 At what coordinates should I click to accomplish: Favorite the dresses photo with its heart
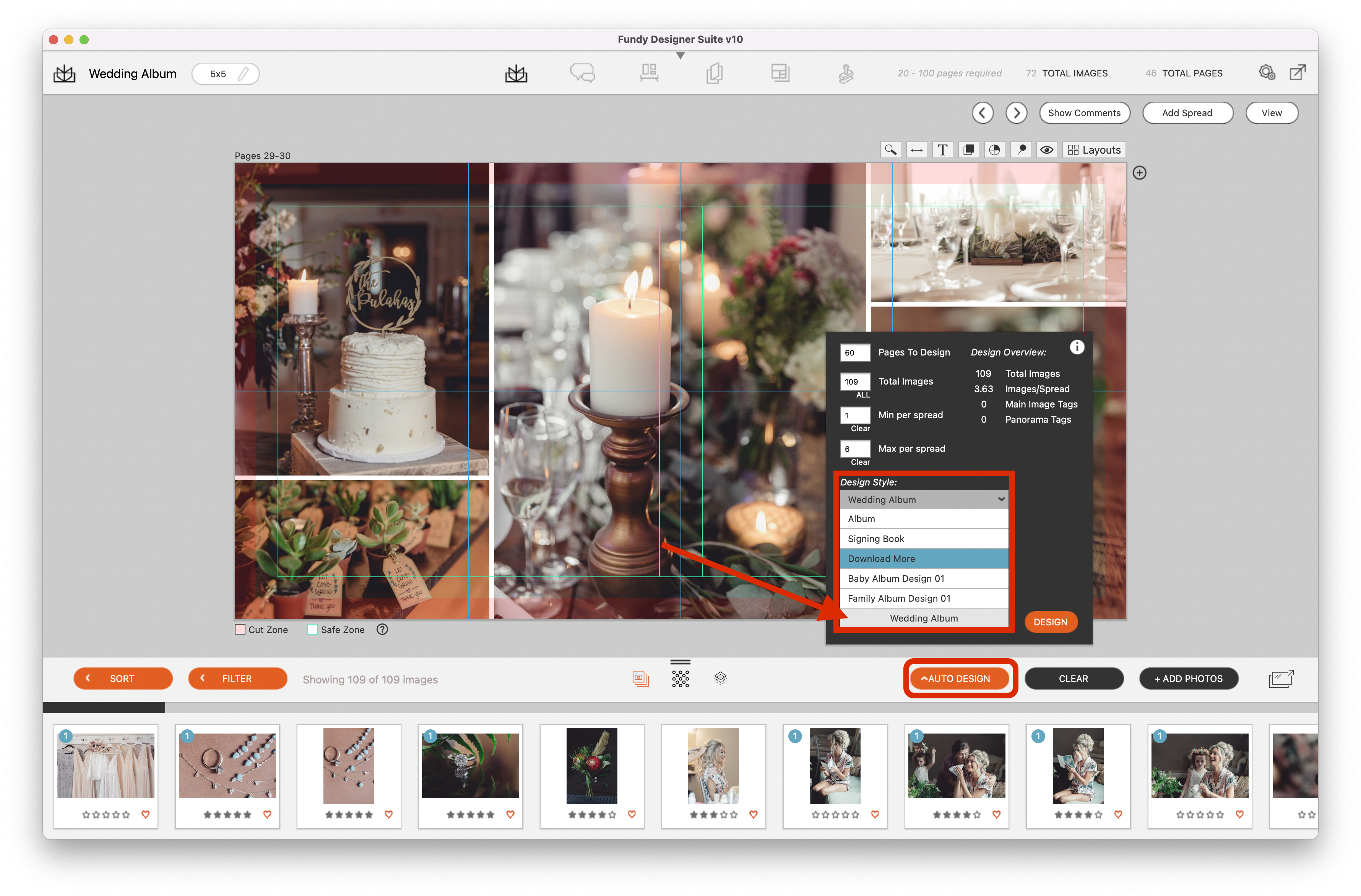[145, 814]
